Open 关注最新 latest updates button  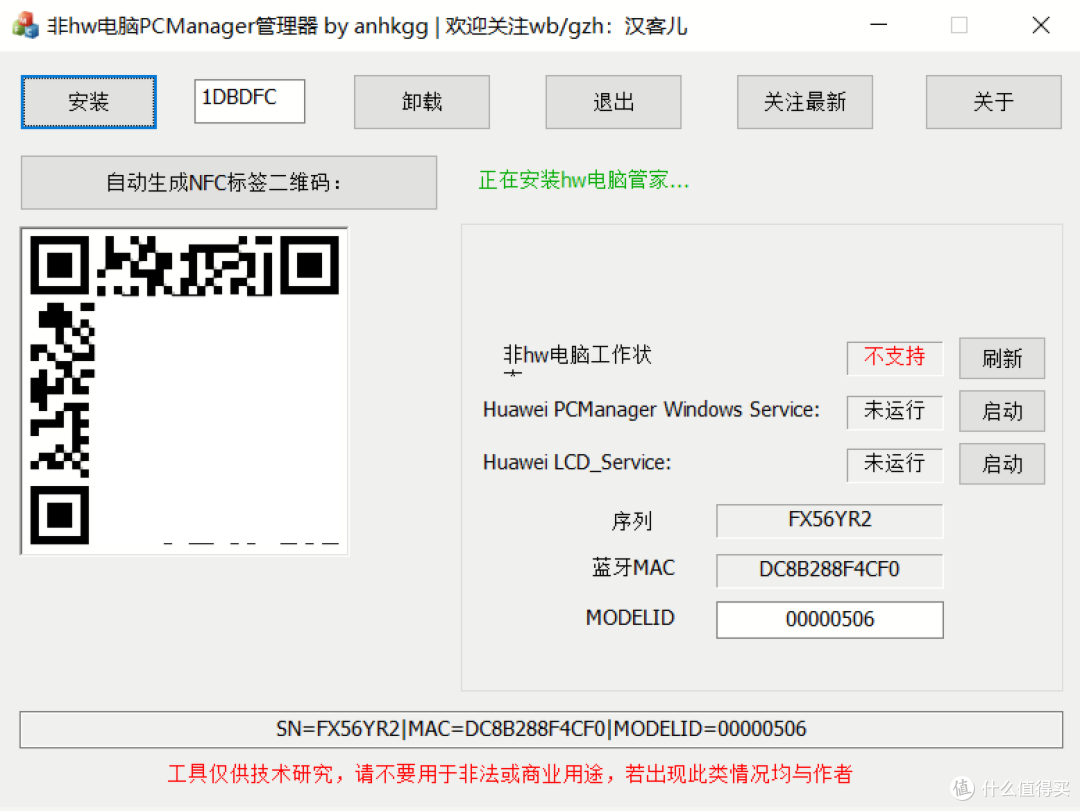[804, 102]
